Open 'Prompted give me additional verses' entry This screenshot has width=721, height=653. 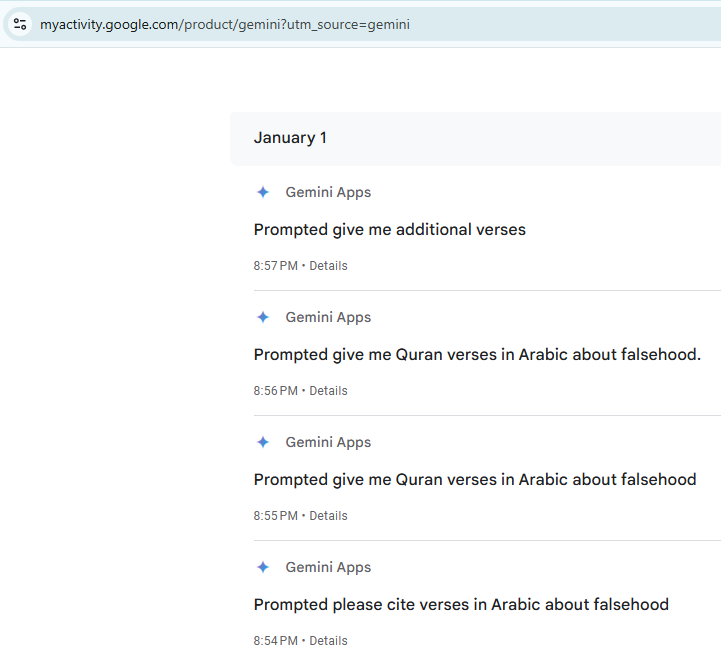(389, 230)
